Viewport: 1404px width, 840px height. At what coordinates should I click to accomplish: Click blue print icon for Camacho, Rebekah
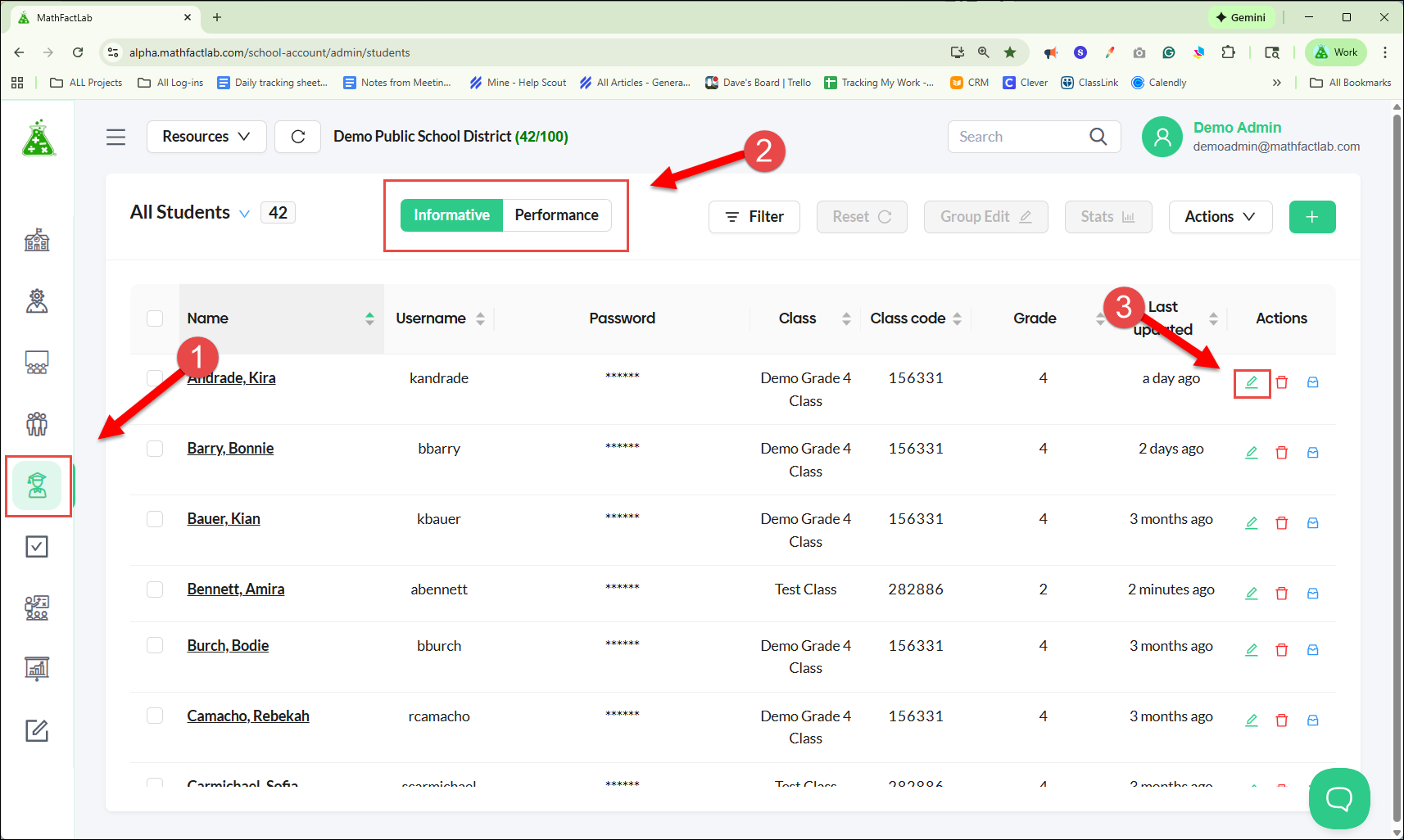pyautogui.click(x=1313, y=720)
